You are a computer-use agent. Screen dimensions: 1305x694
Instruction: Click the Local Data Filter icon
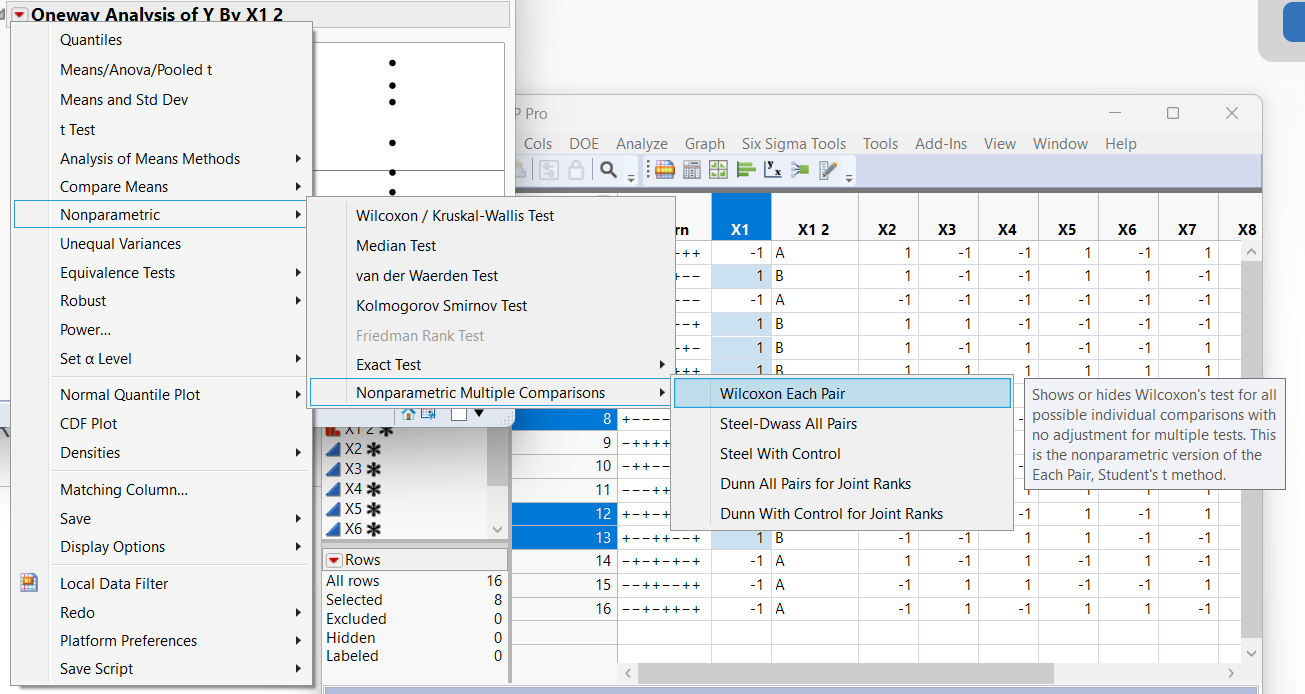29,583
